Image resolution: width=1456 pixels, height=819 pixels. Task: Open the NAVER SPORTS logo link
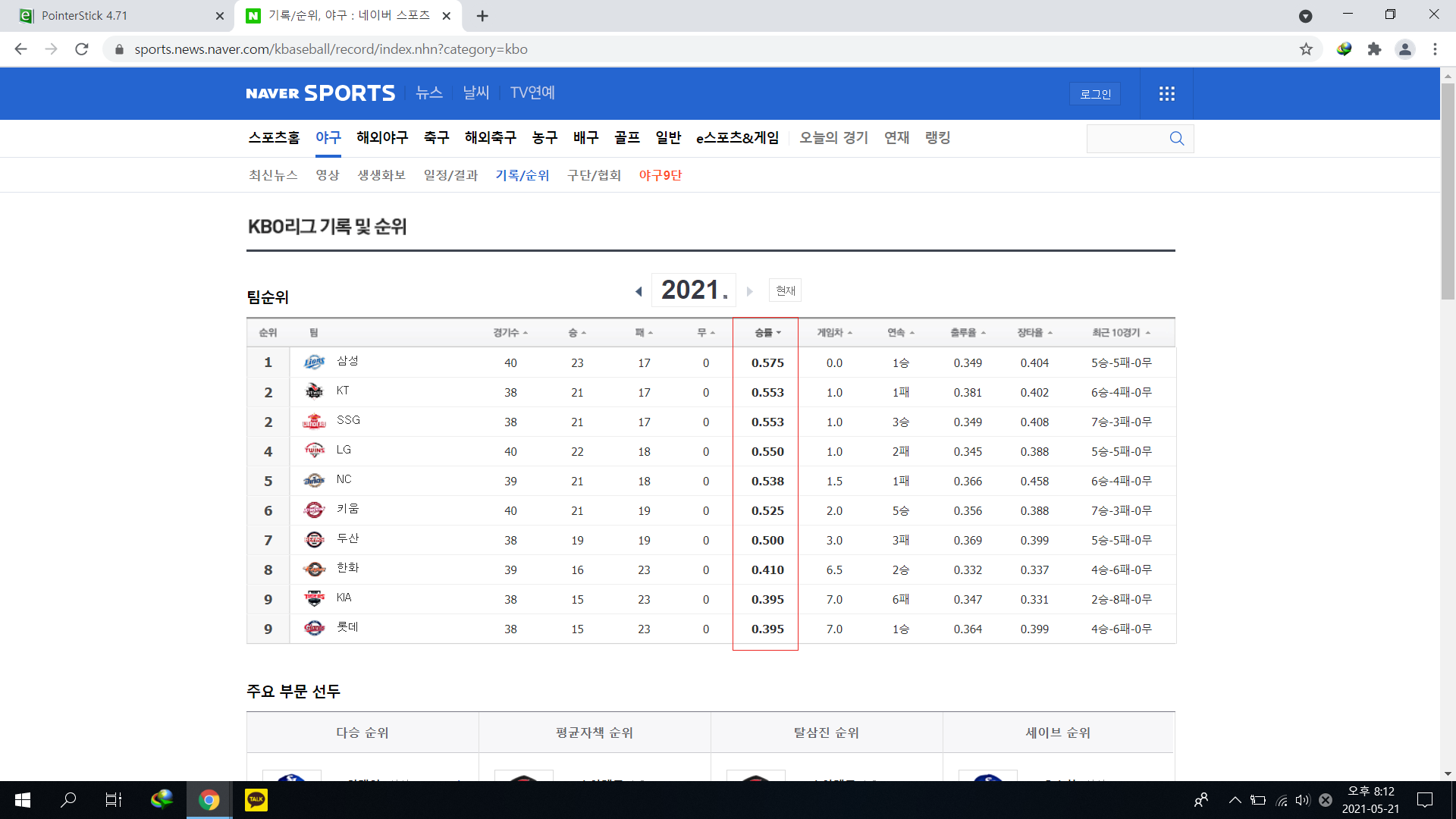pyautogui.click(x=321, y=93)
